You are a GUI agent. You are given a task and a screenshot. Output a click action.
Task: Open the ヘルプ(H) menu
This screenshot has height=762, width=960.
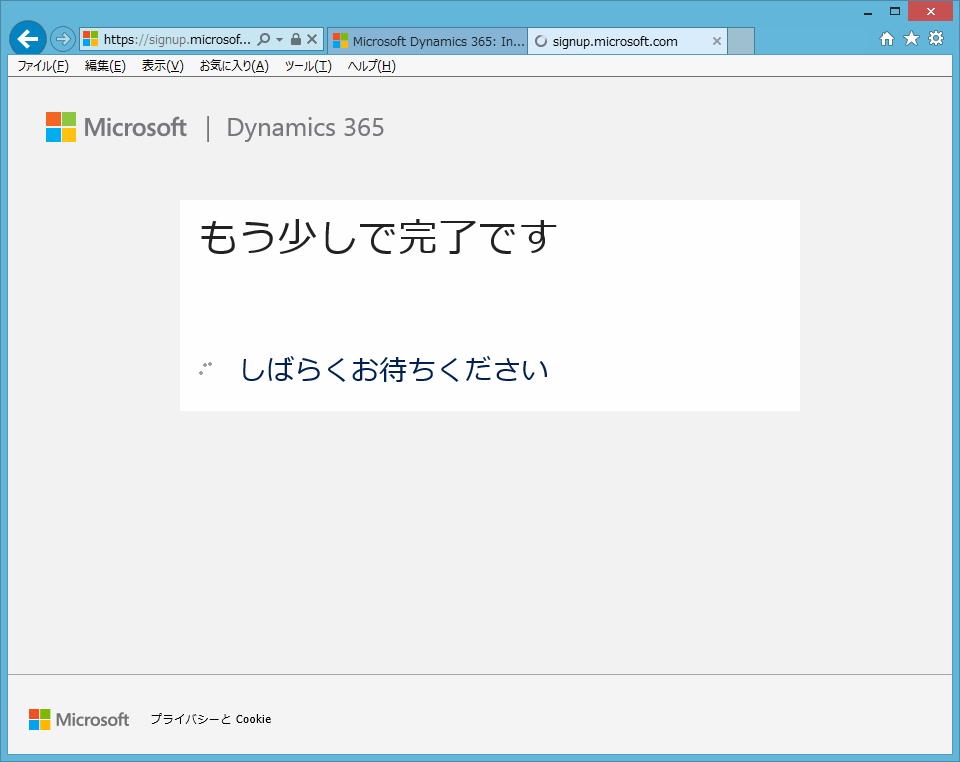[372, 66]
